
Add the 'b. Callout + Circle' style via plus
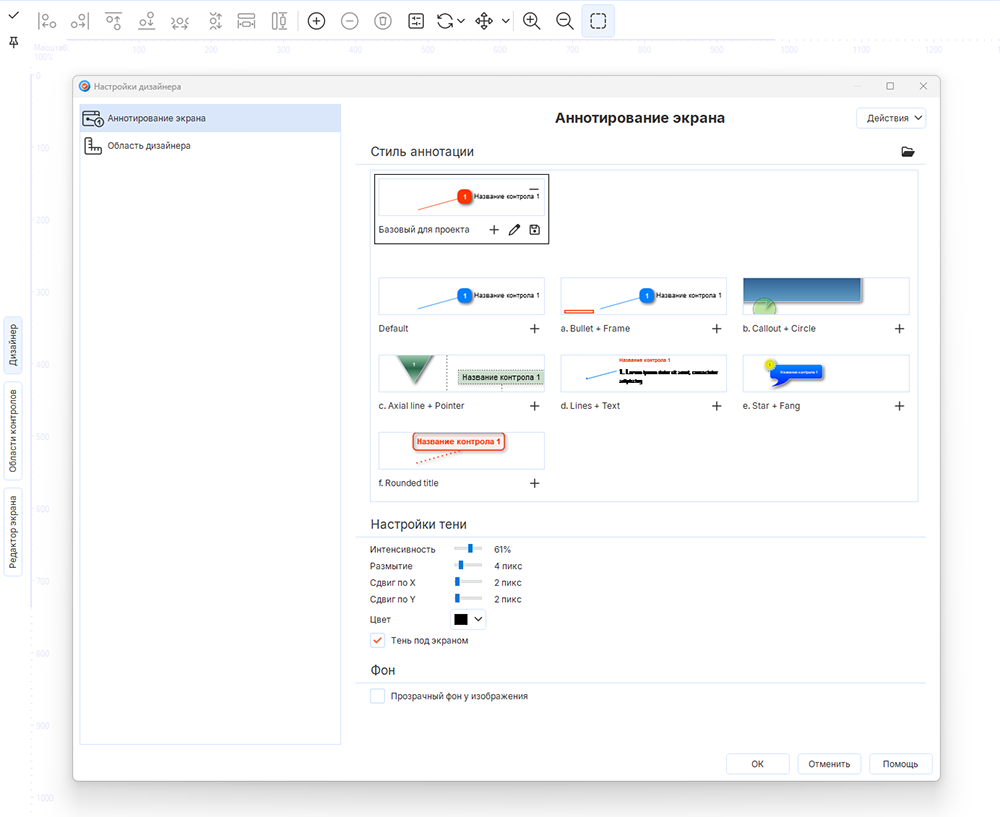899,328
